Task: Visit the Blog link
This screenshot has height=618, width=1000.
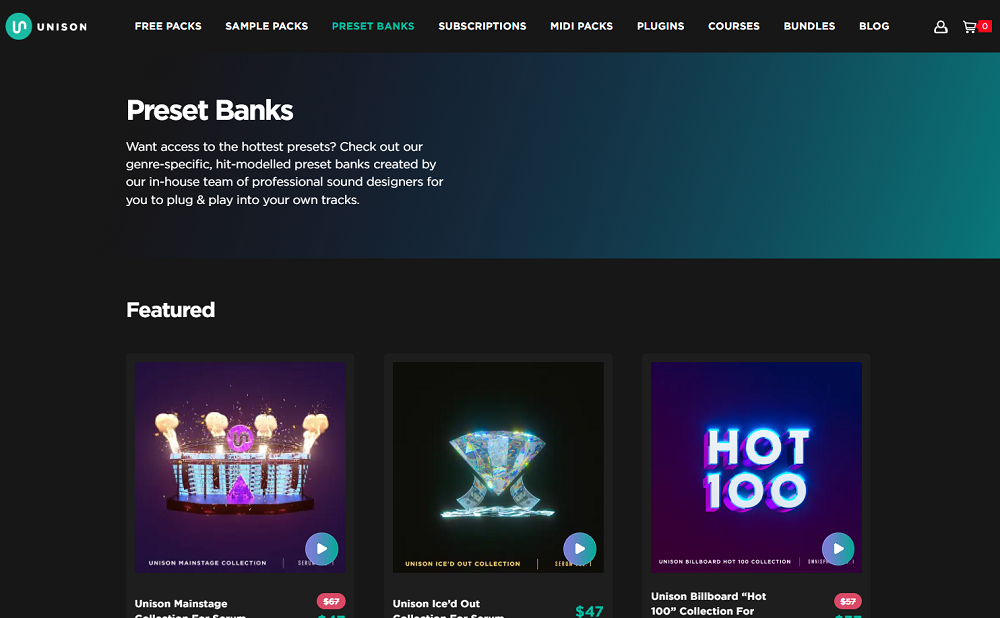Action: click(874, 26)
